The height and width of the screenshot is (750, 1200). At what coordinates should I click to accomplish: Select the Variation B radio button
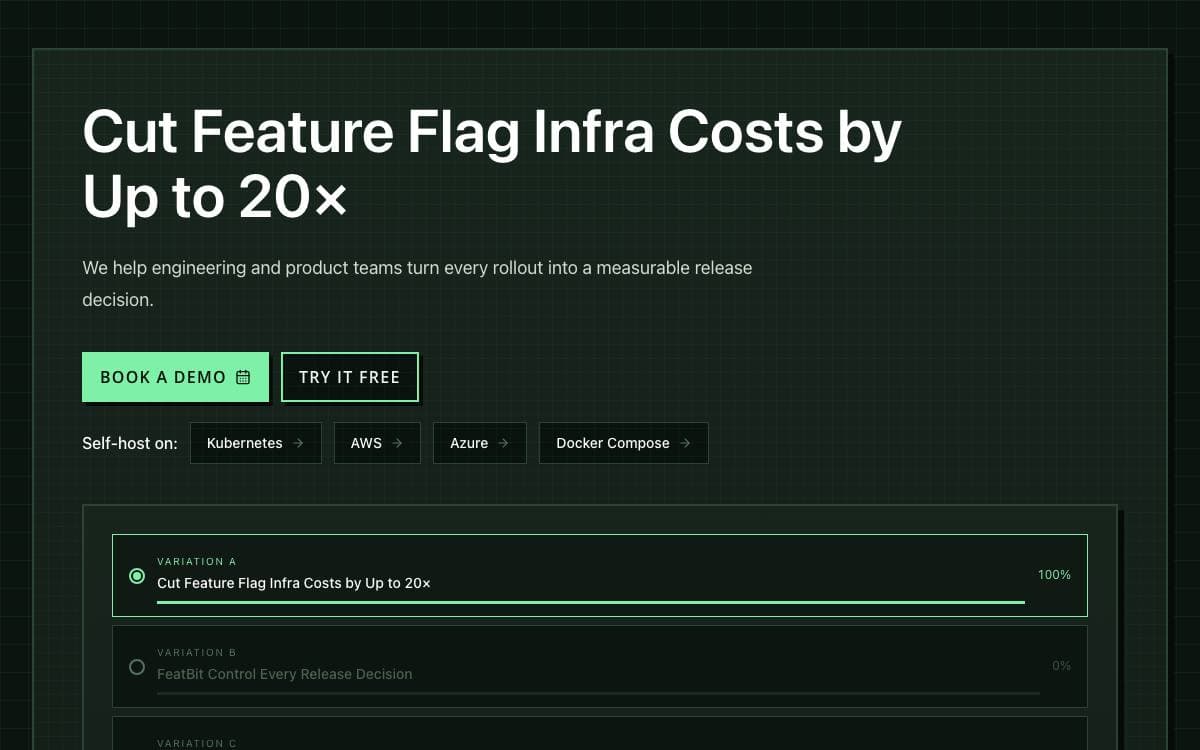137,667
